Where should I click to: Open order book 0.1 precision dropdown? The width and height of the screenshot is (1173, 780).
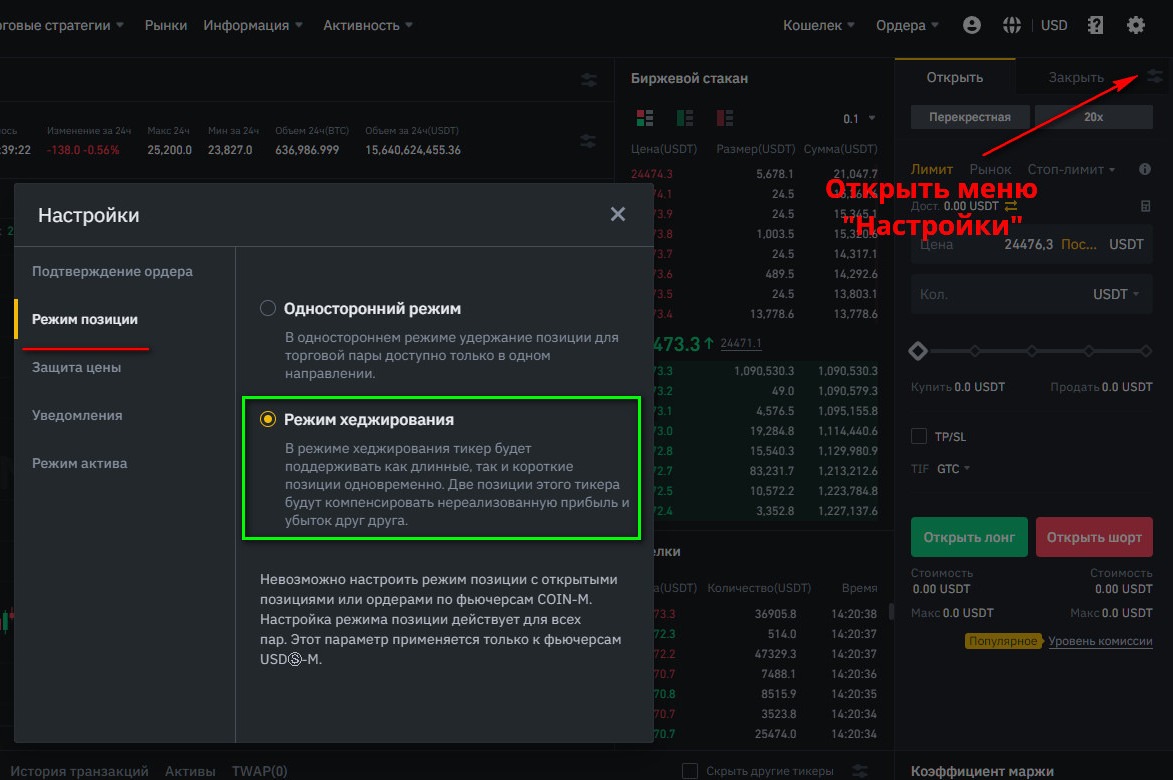click(x=859, y=118)
